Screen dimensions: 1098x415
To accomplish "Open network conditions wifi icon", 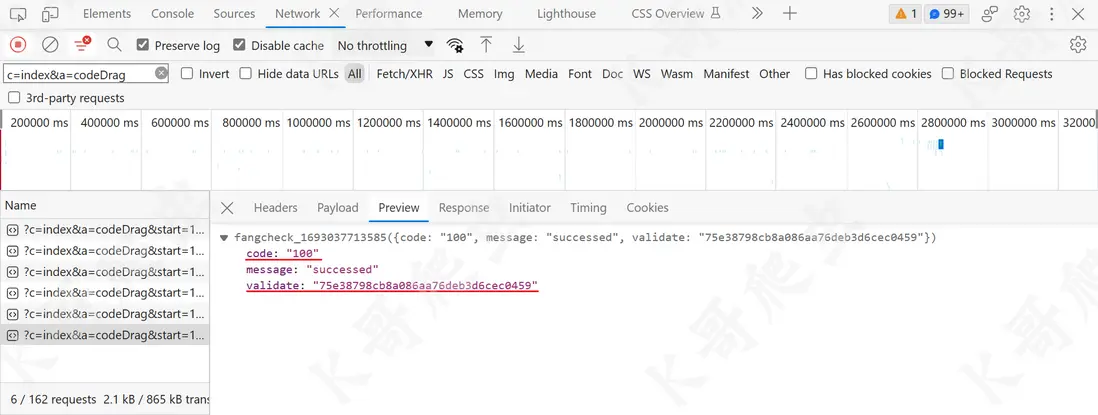I will 455,45.
